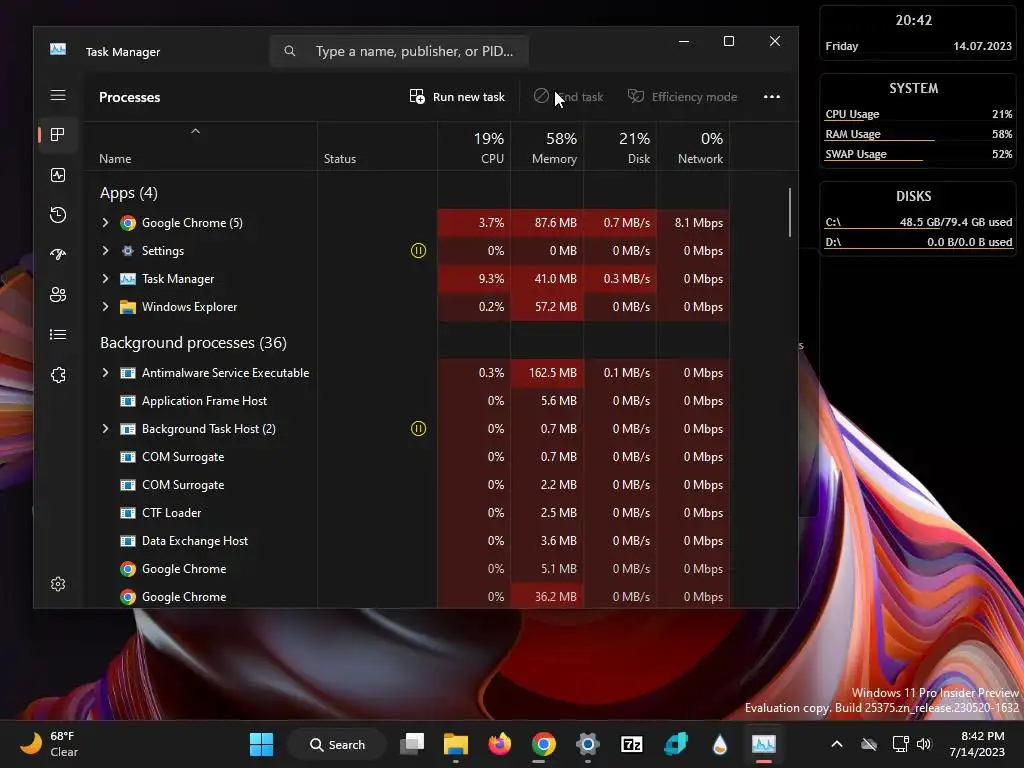This screenshot has height=768, width=1024.
Task: Launch Firefox from the taskbar
Action: (500, 744)
